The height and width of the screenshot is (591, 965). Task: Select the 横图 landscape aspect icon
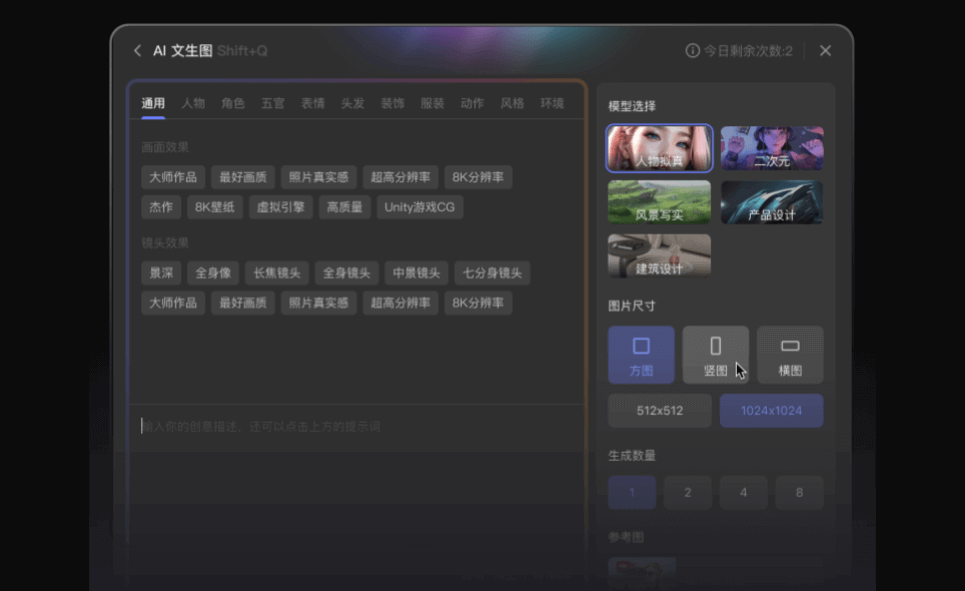click(x=791, y=354)
